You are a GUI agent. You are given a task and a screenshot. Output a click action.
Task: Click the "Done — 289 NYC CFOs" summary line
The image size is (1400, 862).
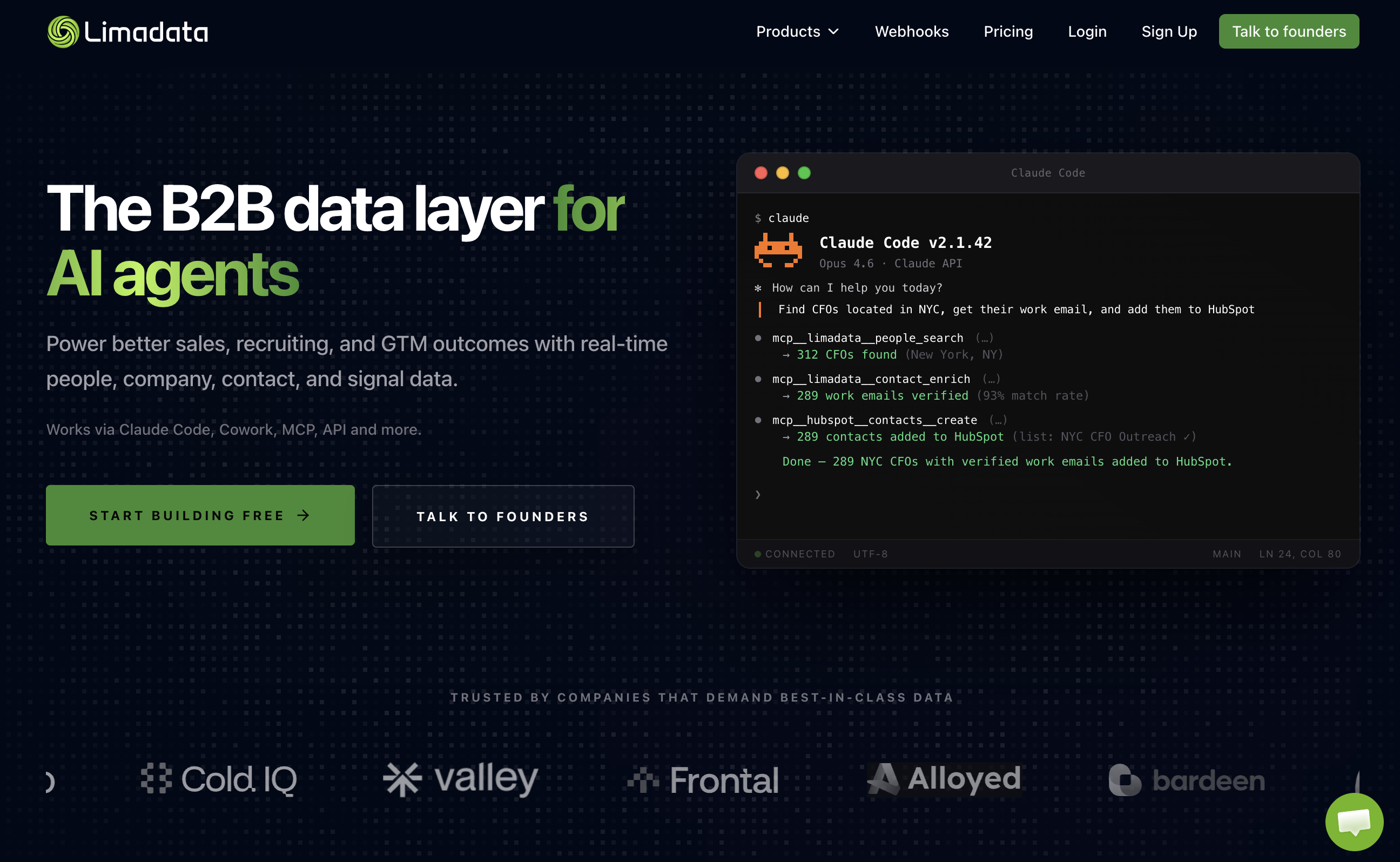point(1007,461)
